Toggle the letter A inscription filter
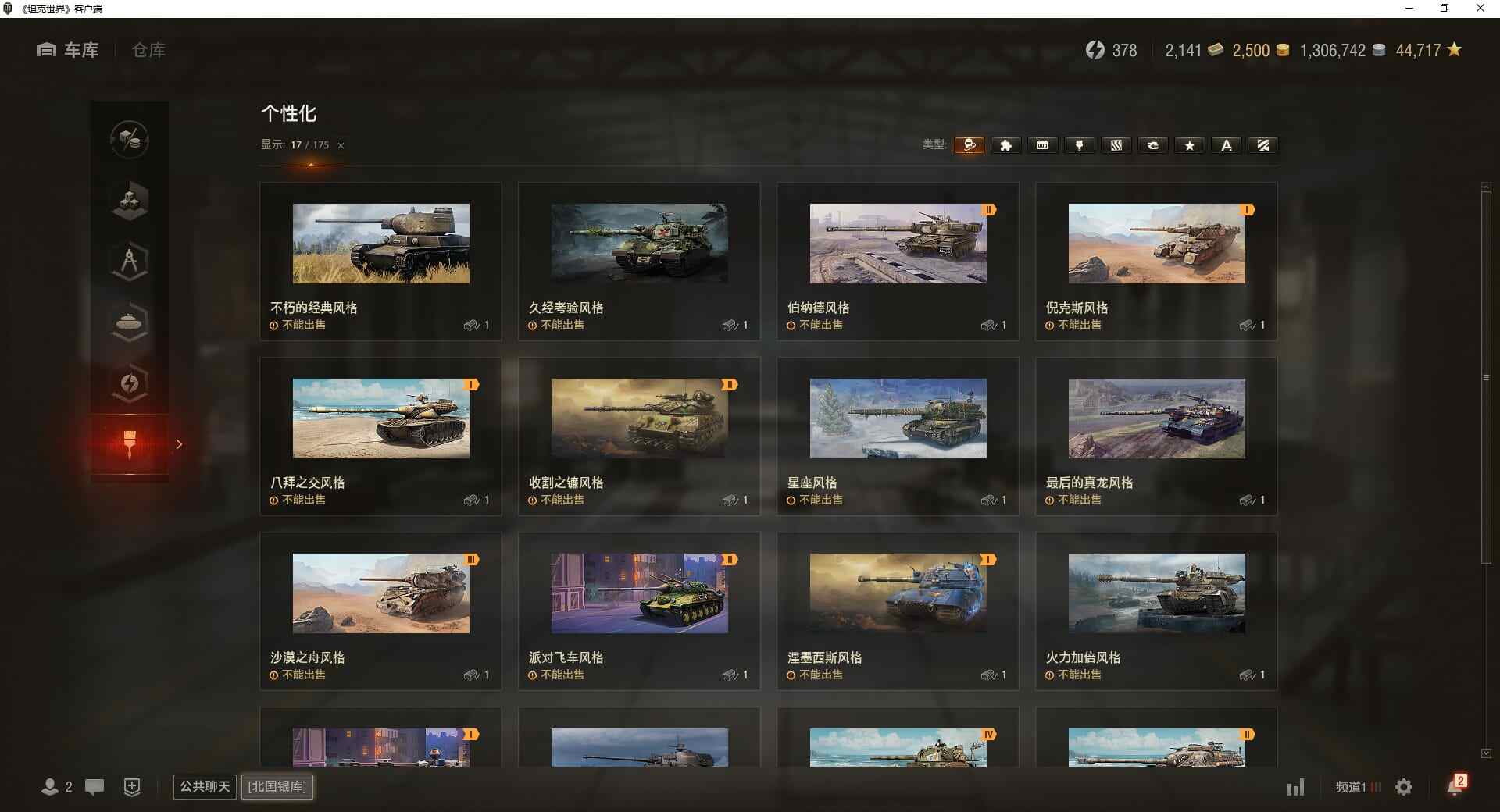Viewport: 1500px width, 812px height. click(1226, 145)
